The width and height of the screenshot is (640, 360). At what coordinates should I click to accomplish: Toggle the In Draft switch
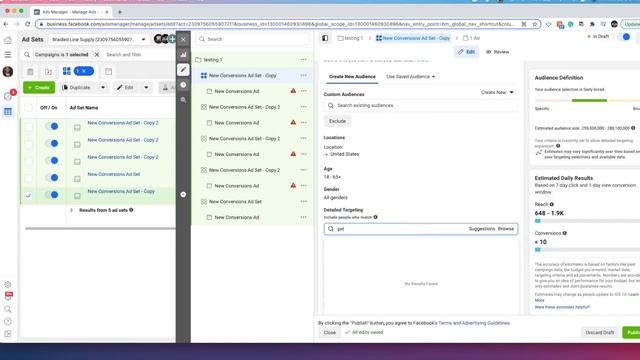tap(624, 37)
